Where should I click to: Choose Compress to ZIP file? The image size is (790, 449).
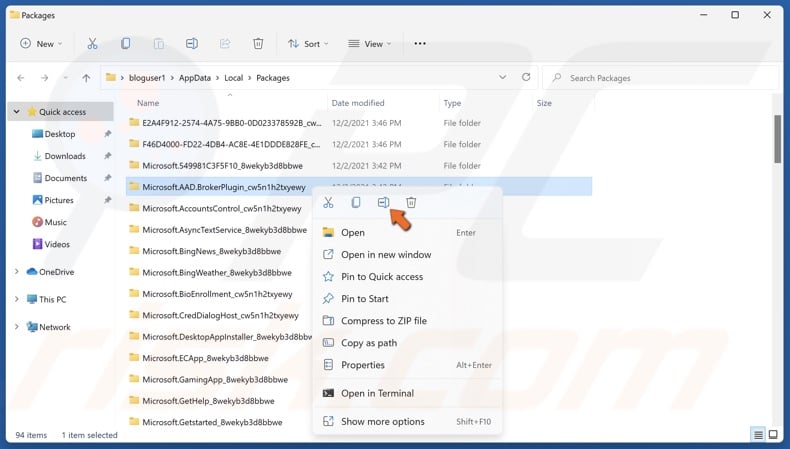tap(407, 321)
